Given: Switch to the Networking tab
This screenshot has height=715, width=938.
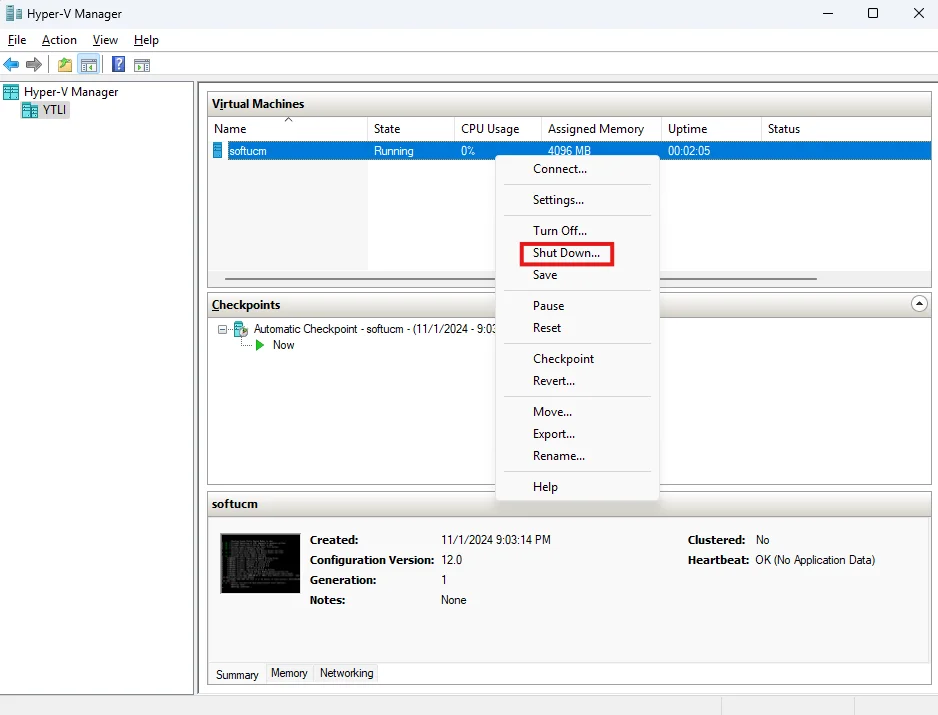Looking at the screenshot, I should [346, 673].
